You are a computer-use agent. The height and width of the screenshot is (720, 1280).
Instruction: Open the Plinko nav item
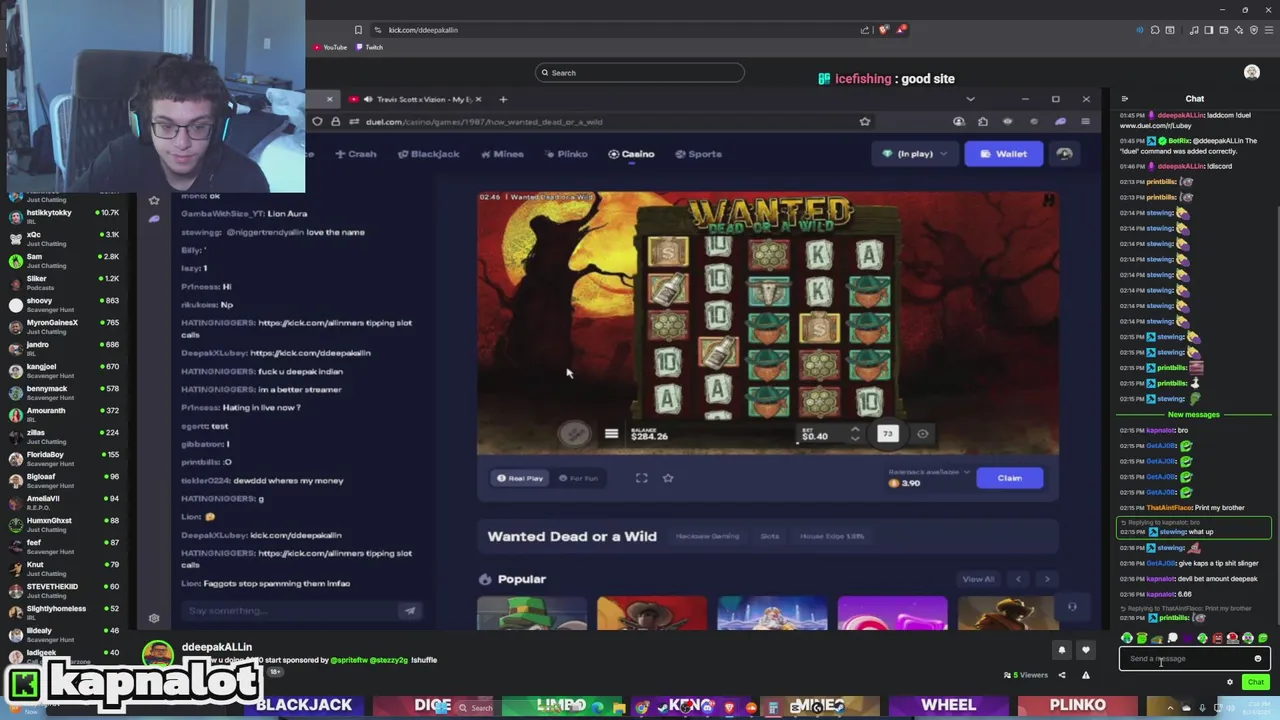click(566, 154)
